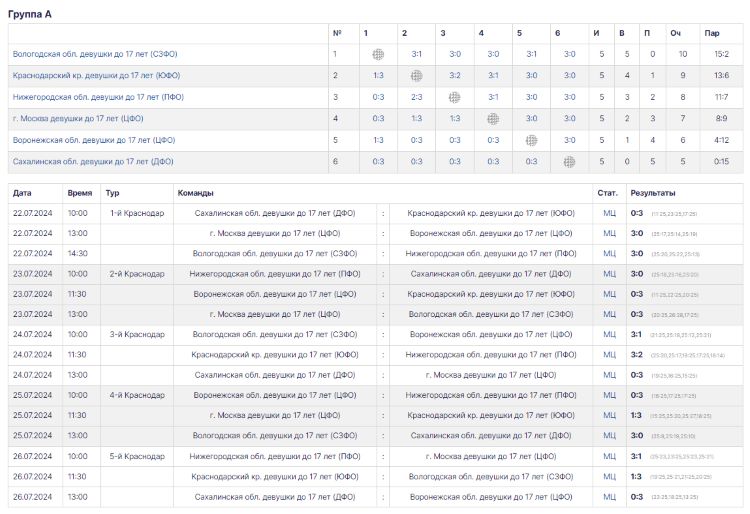Open the 3:1 result of the 24.07.2024 10:00 match
The height and width of the screenshot is (514, 750).
(637, 335)
